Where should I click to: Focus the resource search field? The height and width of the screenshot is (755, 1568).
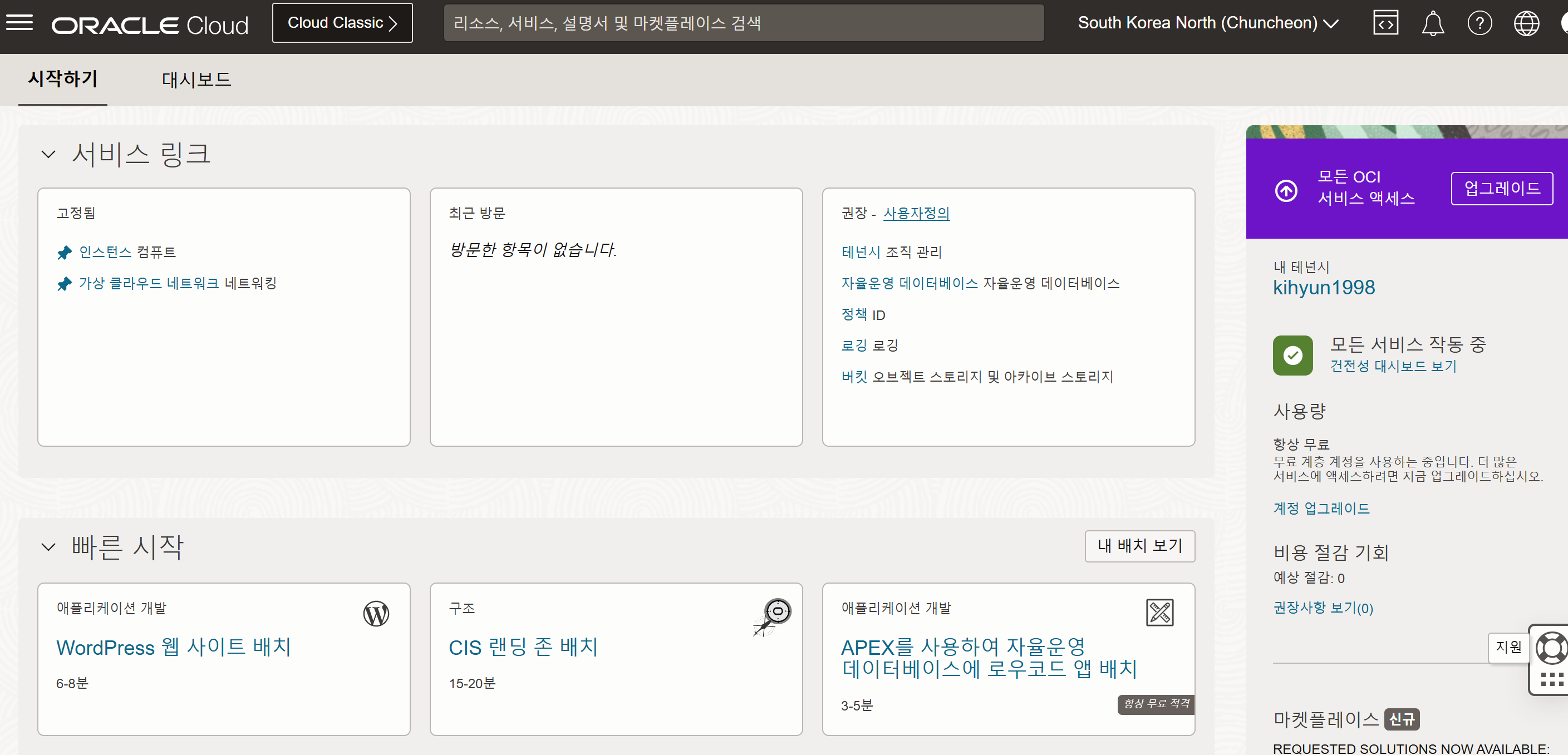[x=744, y=23]
